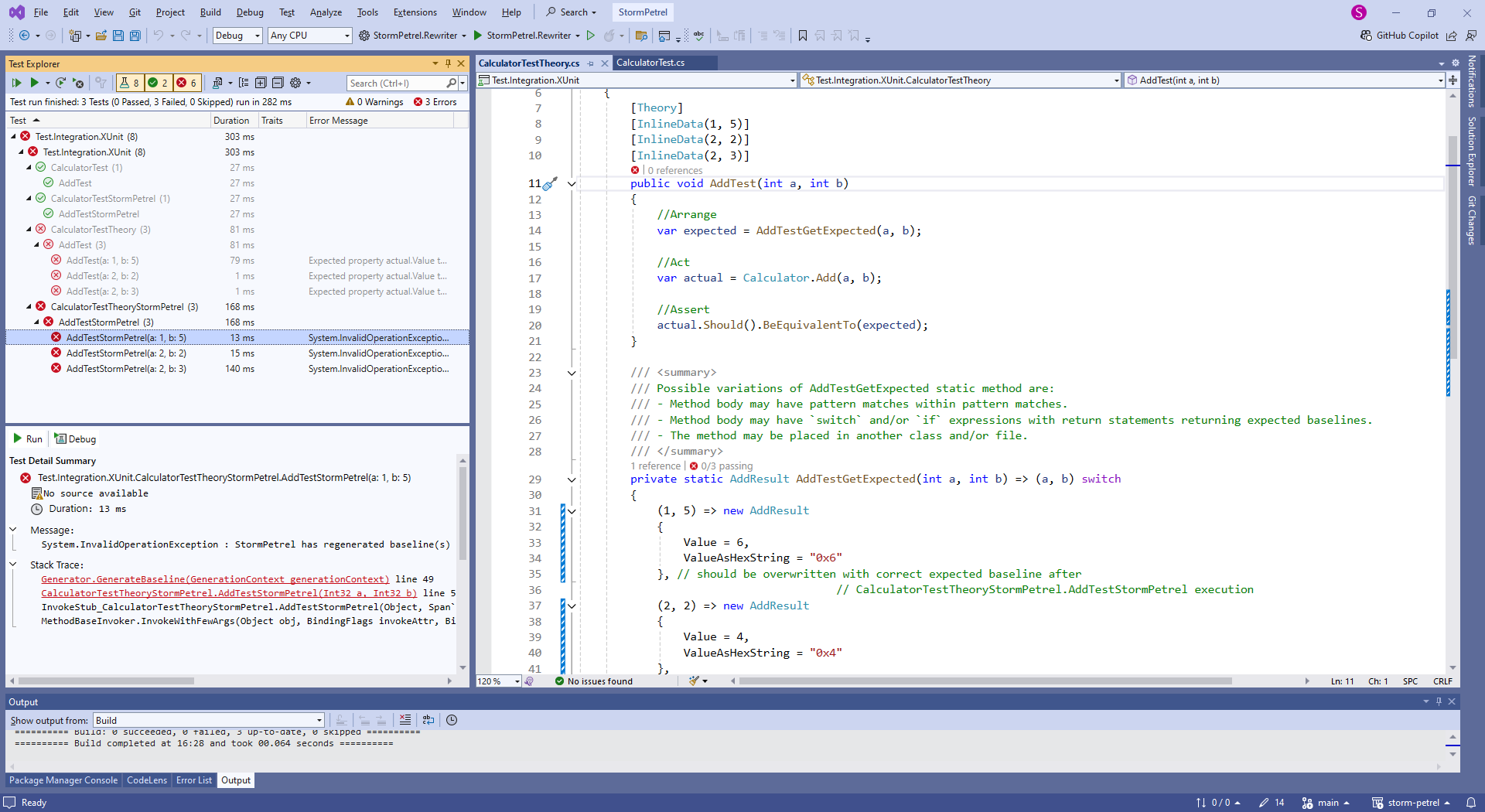The width and height of the screenshot is (1485, 812).
Task: Open Generator.GenerateBaseline stack trace link
Action: [215, 579]
